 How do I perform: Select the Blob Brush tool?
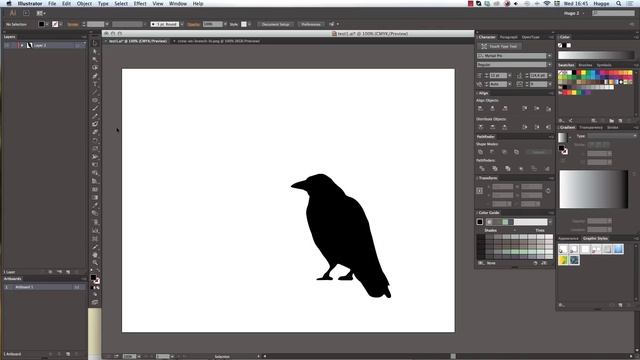(95, 124)
